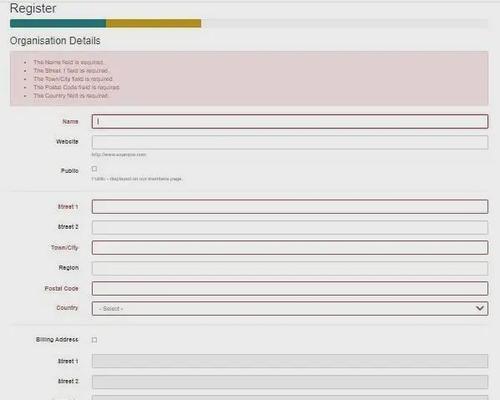The height and width of the screenshot is (400, 500).
Task: Click the Postal Code field
Action: pos(290,289)
